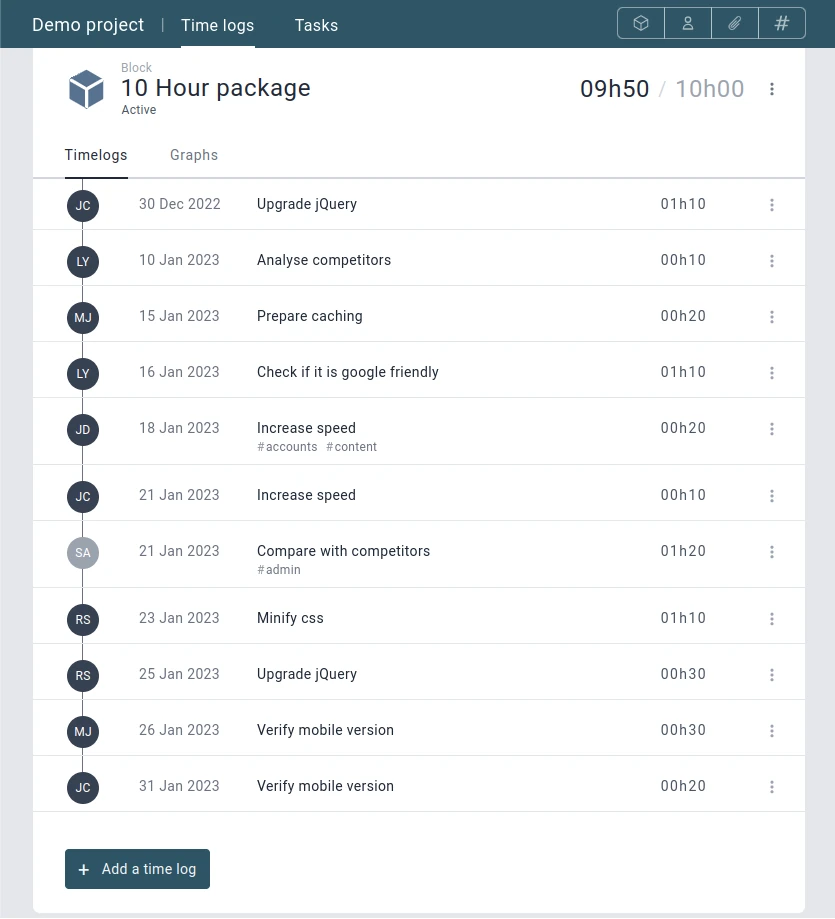
Task: Click the blue cube block icon
Action: coord(86,89)
